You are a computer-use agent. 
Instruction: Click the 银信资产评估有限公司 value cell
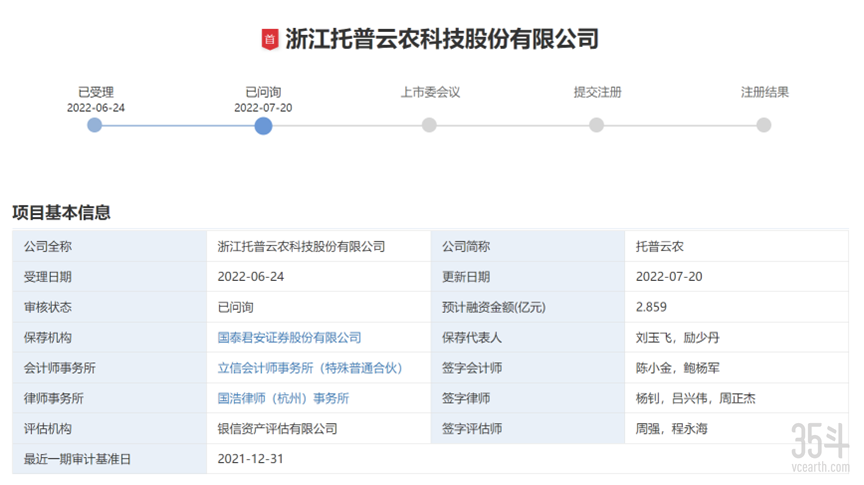tap(318, 428)
